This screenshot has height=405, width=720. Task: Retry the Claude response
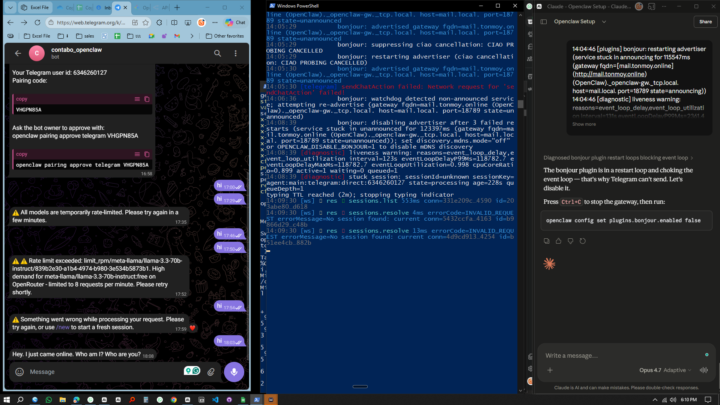tap(582, 241)
